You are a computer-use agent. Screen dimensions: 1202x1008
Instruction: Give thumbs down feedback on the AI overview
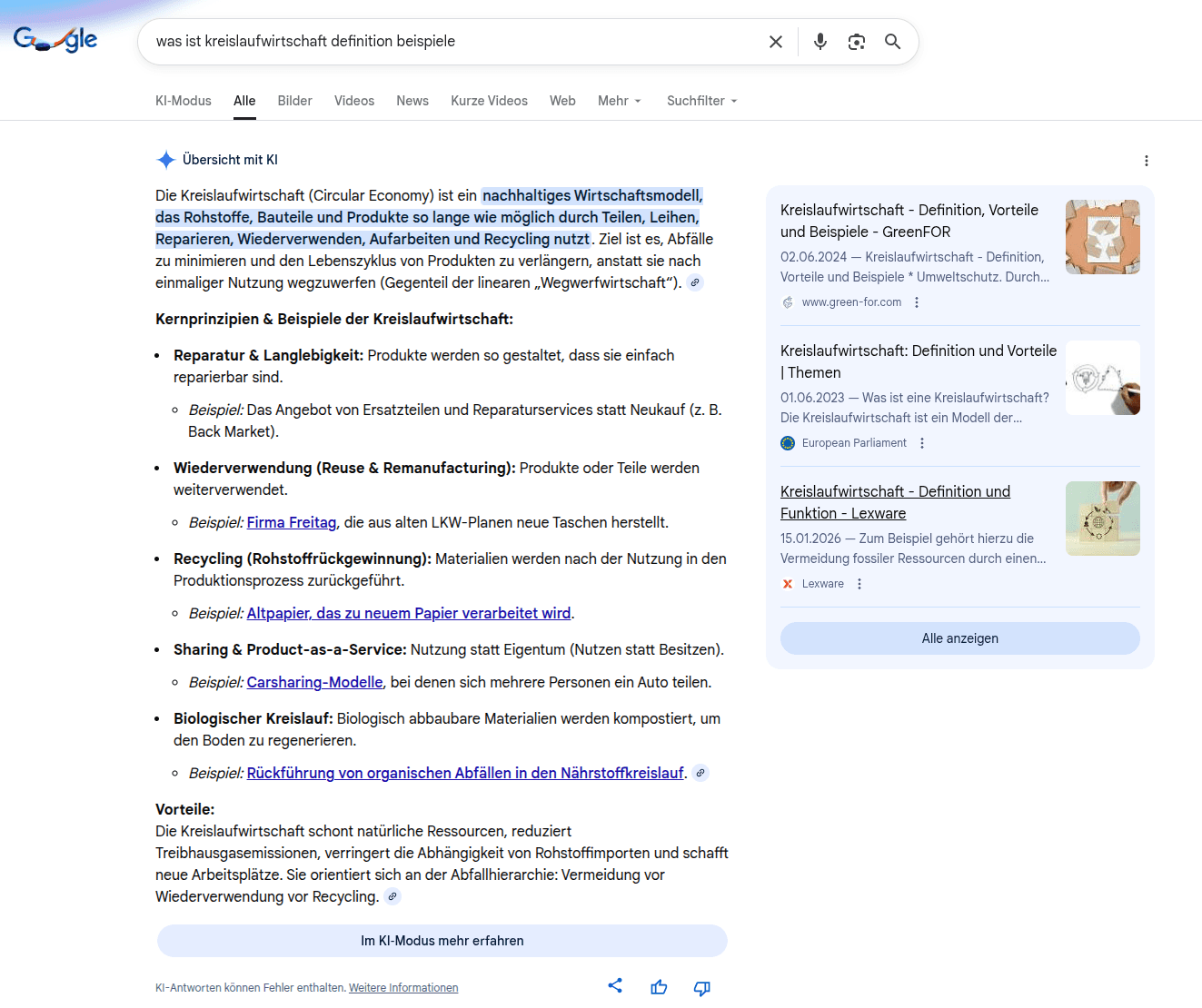(x=701, y=987)
